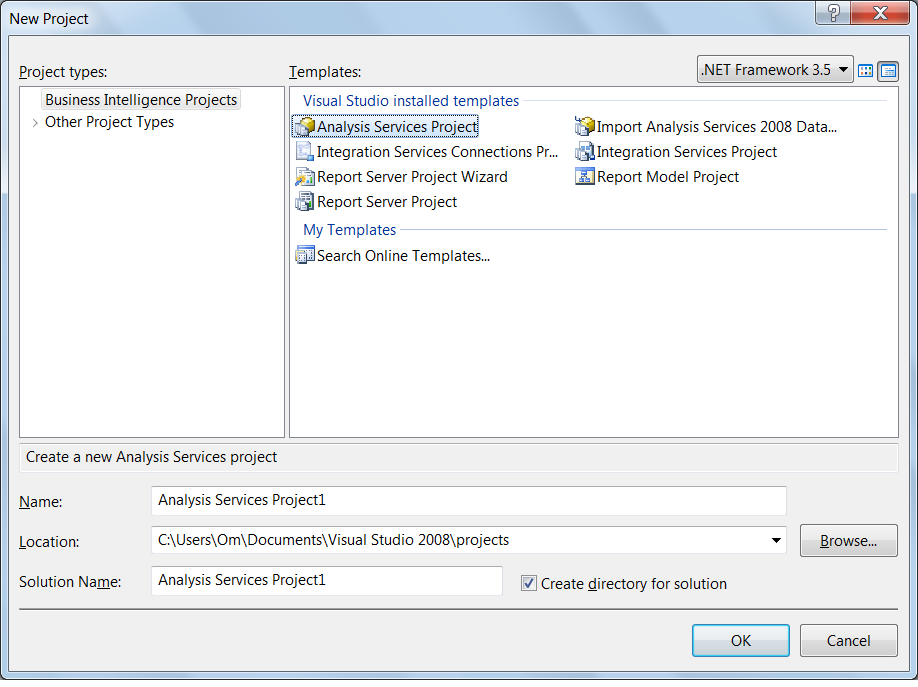Click the OK button
Viewport: 918px width, 687px height.
coord(740,640)
